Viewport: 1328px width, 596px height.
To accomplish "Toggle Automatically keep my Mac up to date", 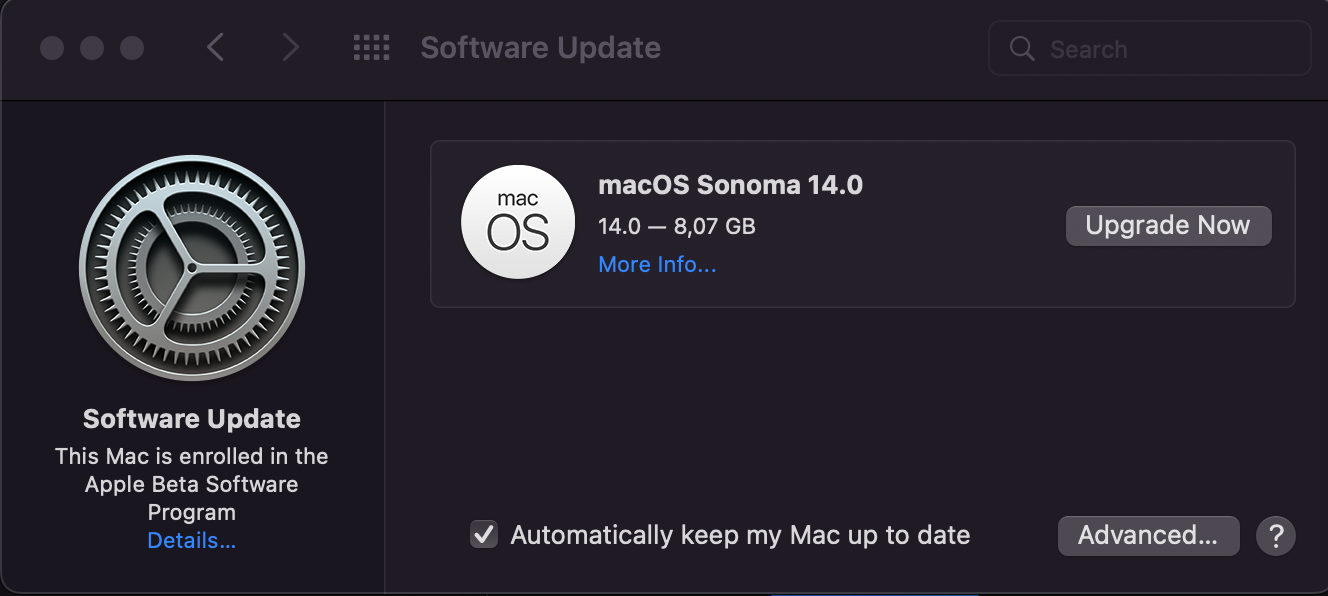I will (484, 535).
